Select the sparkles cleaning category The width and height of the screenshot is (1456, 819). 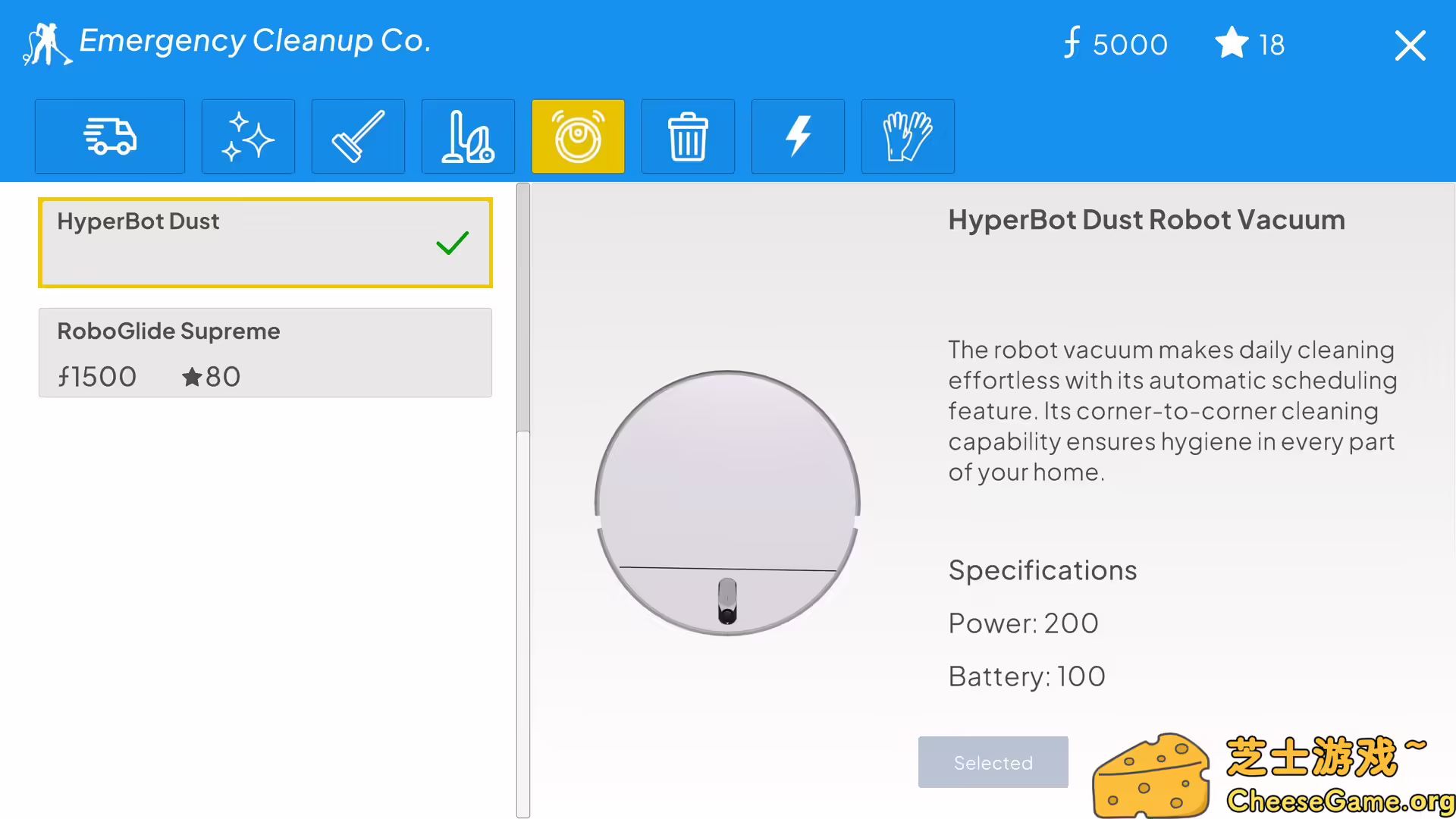coord(248,136)
